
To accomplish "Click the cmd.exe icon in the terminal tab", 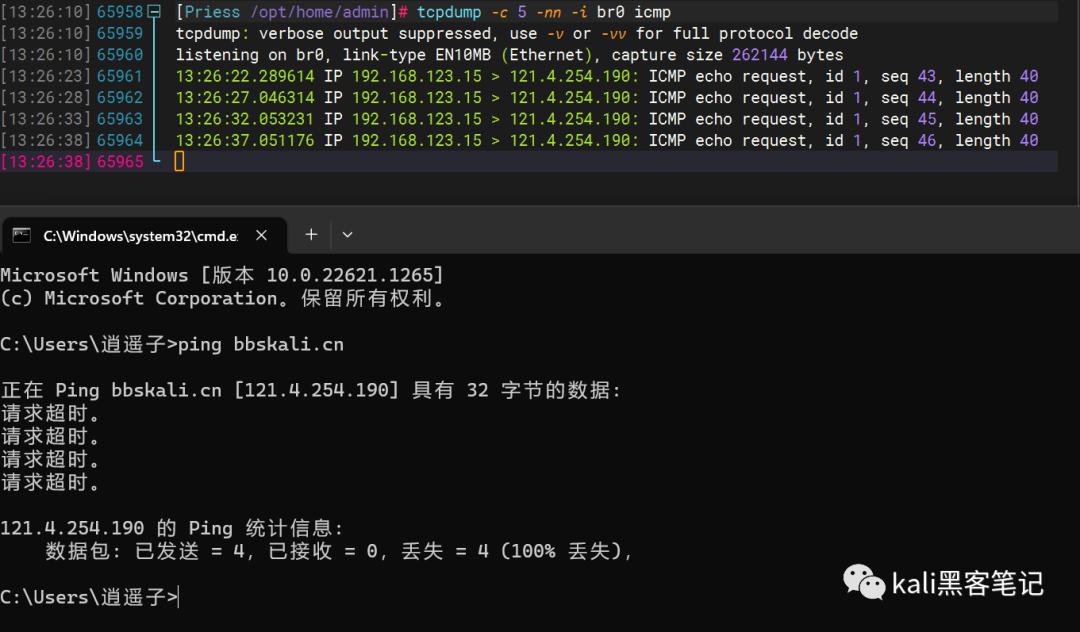I will 22,235.
